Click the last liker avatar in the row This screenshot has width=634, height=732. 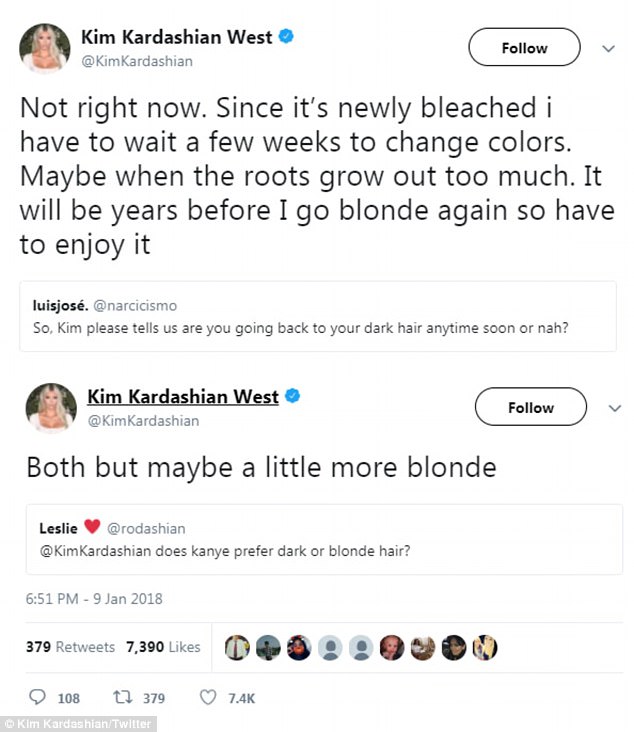pos(486,647)
